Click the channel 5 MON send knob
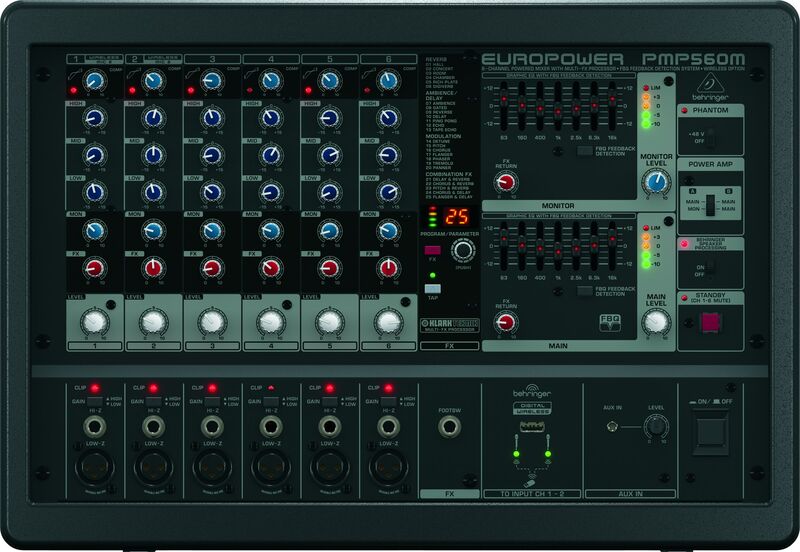 coord(330,231)
